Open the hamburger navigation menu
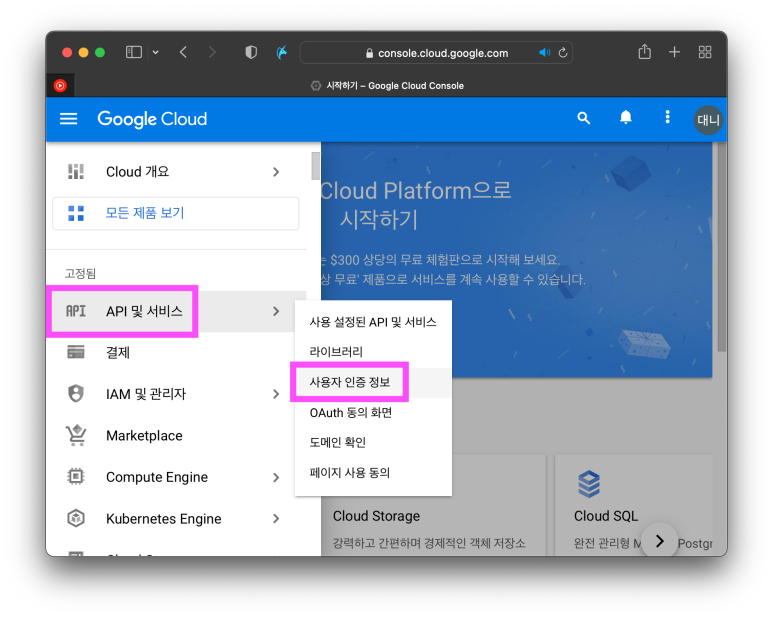 [69, 119]
